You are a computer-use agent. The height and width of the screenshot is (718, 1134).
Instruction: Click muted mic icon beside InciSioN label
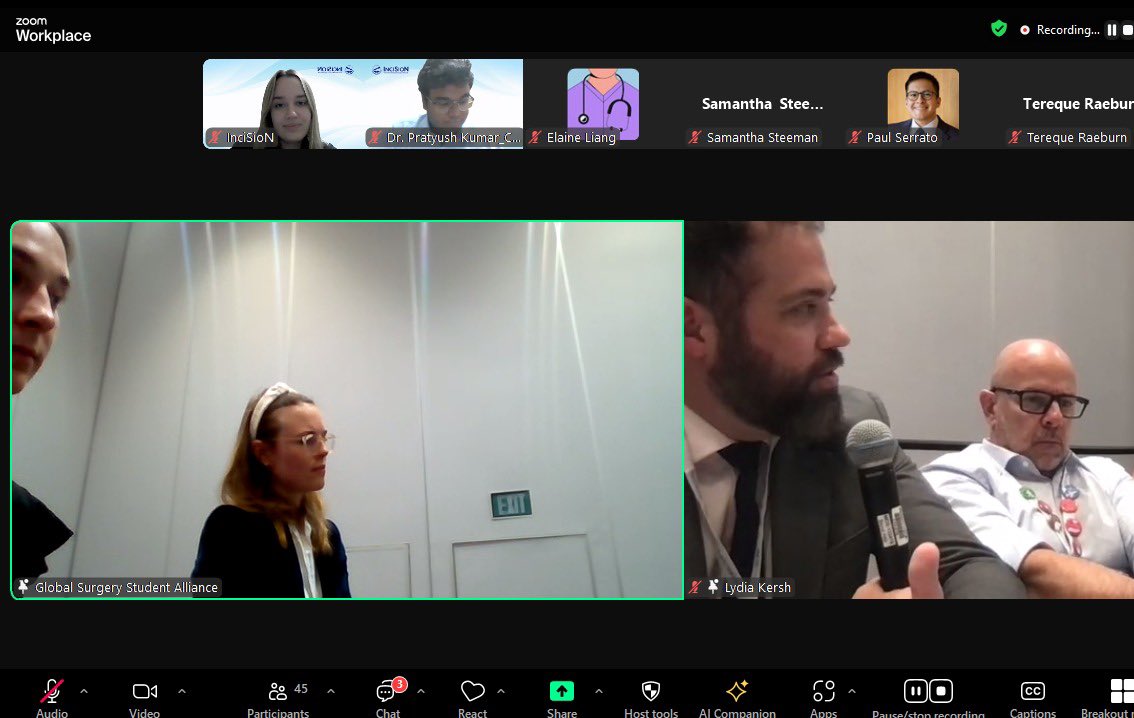point(215,137)
